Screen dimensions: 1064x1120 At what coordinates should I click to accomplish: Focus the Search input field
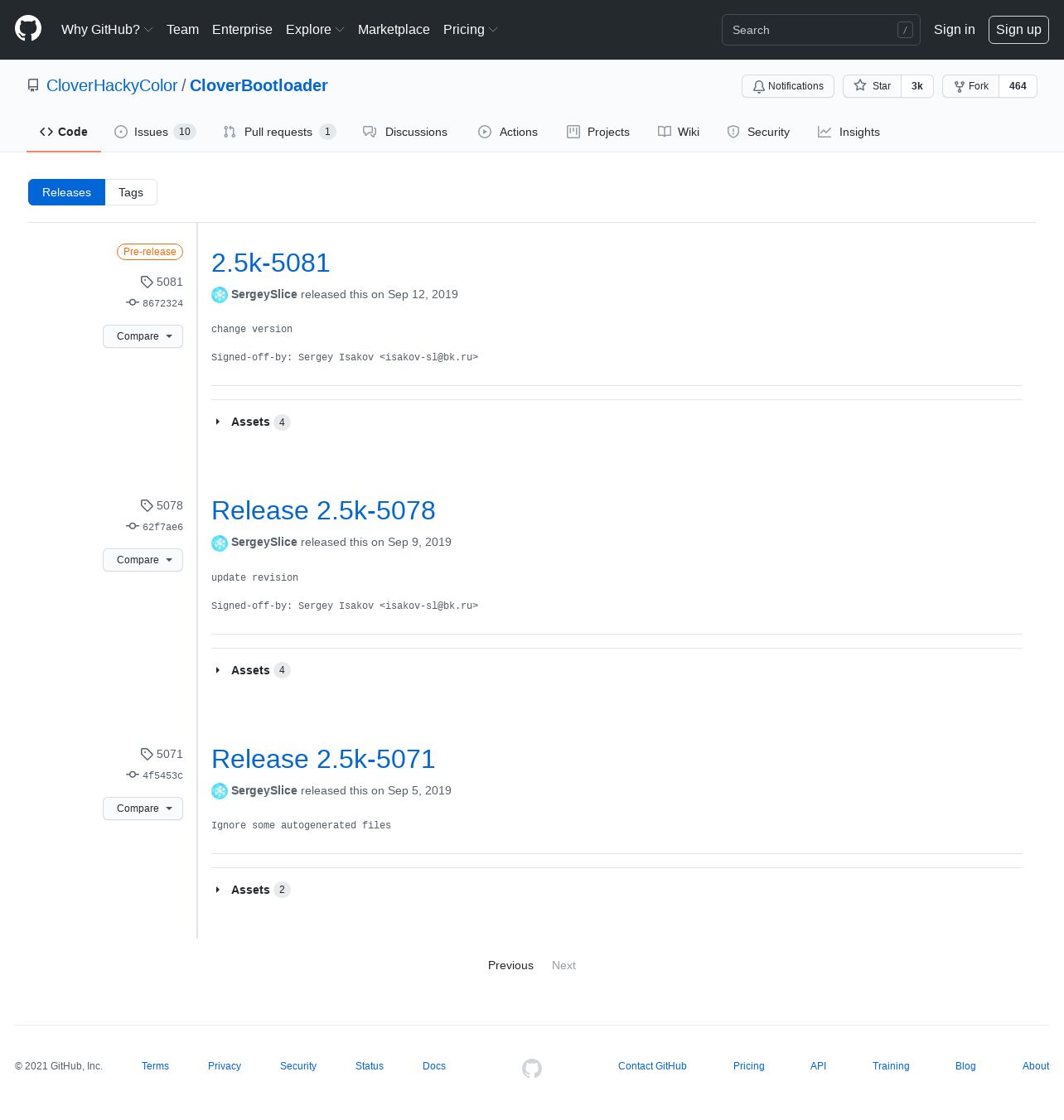pos(820,30)
